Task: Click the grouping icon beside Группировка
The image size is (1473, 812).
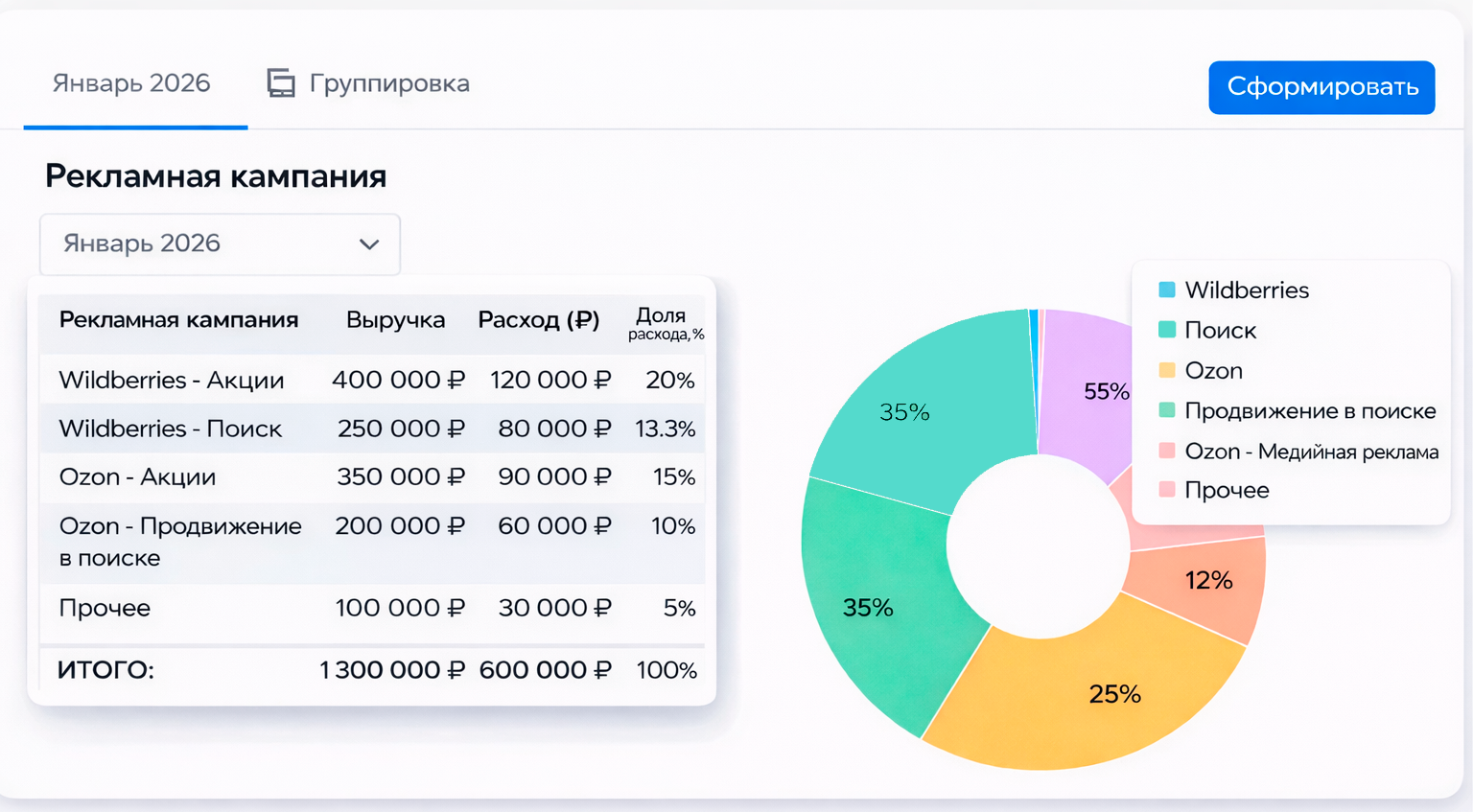Action: (281, 83)
